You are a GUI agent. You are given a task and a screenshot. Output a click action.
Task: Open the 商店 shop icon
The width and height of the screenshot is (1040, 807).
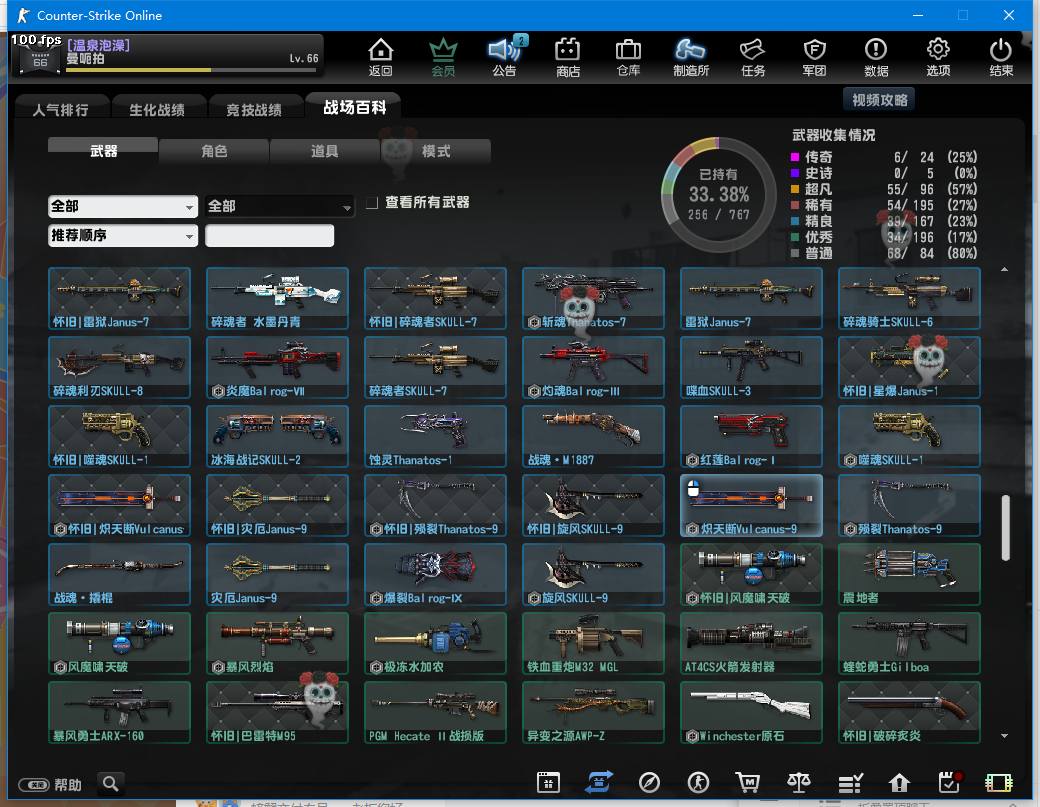[568, 57]
